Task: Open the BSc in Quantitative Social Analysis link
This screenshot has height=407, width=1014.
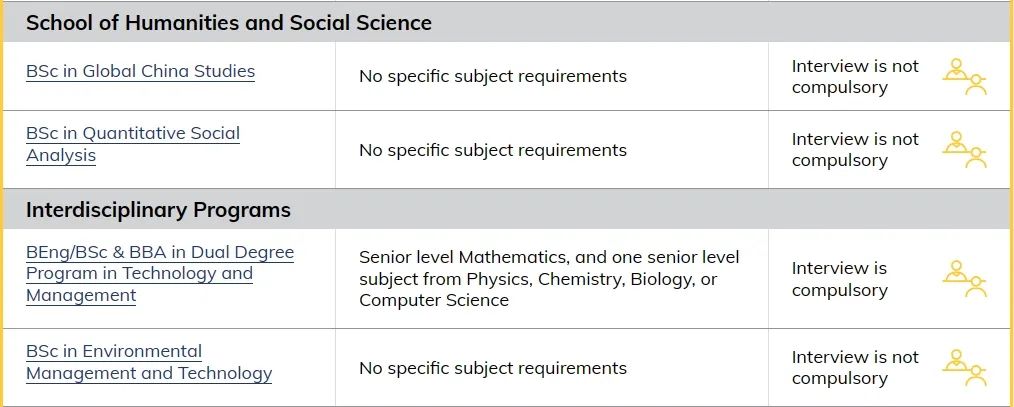Action: pyautogui.click(x=133, y=144)
